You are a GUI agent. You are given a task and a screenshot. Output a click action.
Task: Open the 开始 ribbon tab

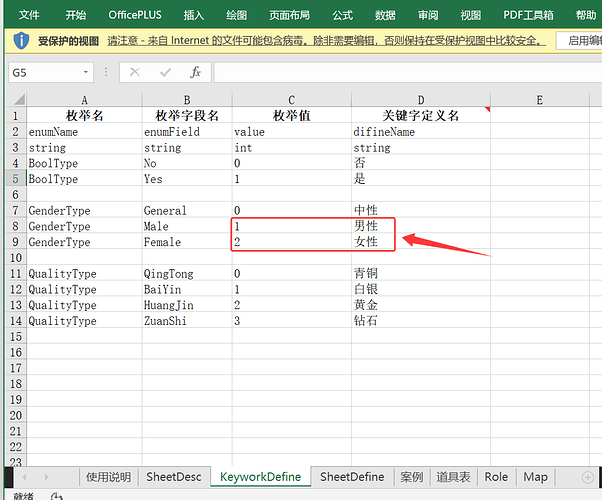[x=76, y=15]
